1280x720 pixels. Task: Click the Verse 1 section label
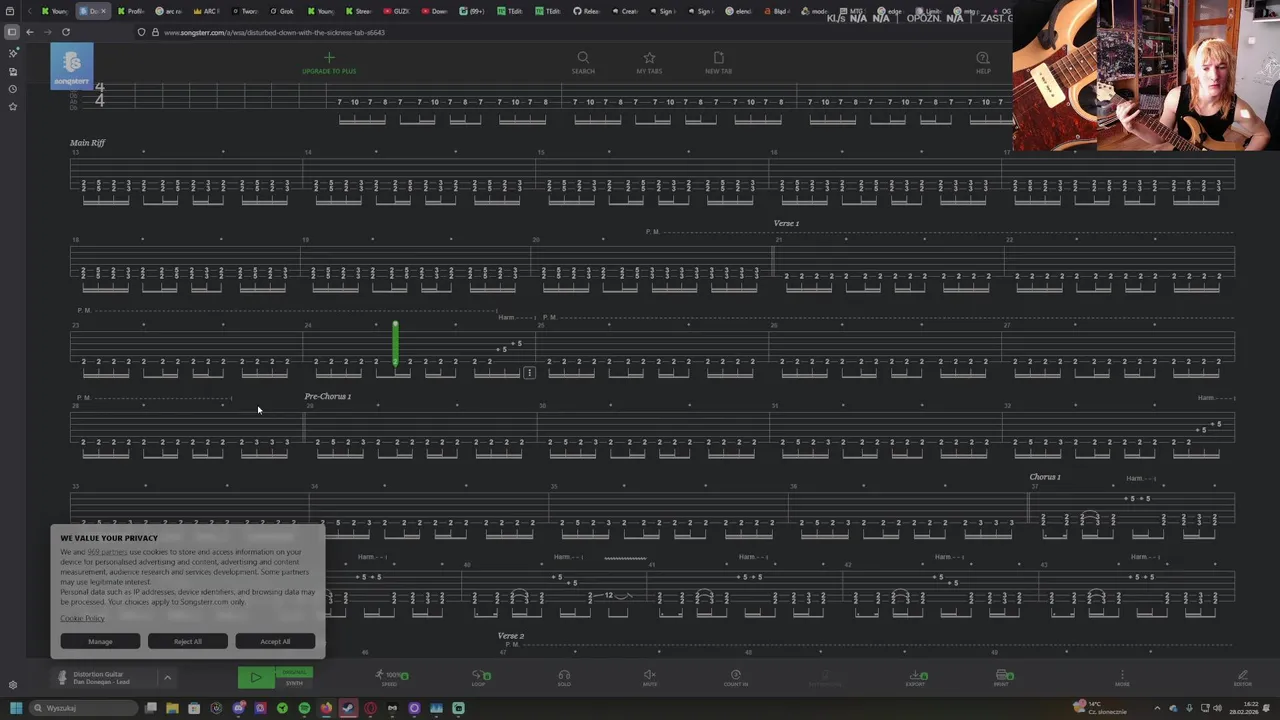tap(786, 223)
